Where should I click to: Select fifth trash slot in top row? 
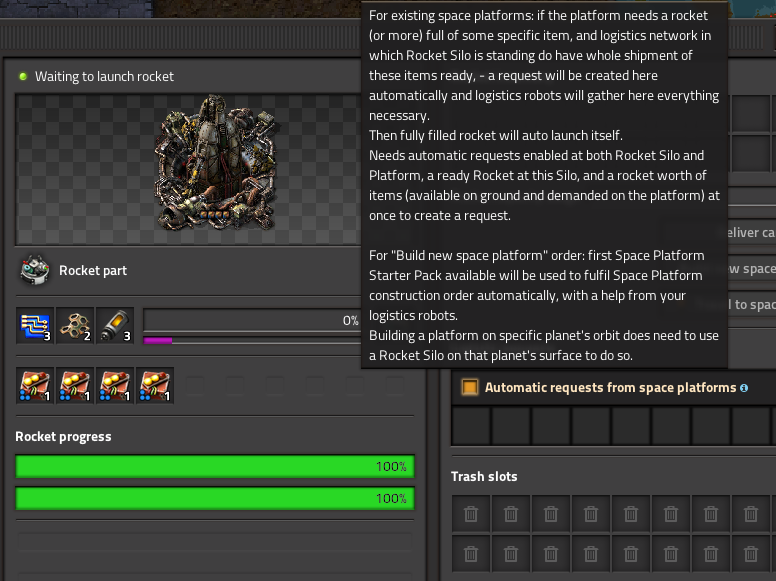click(x=631, y=514)
